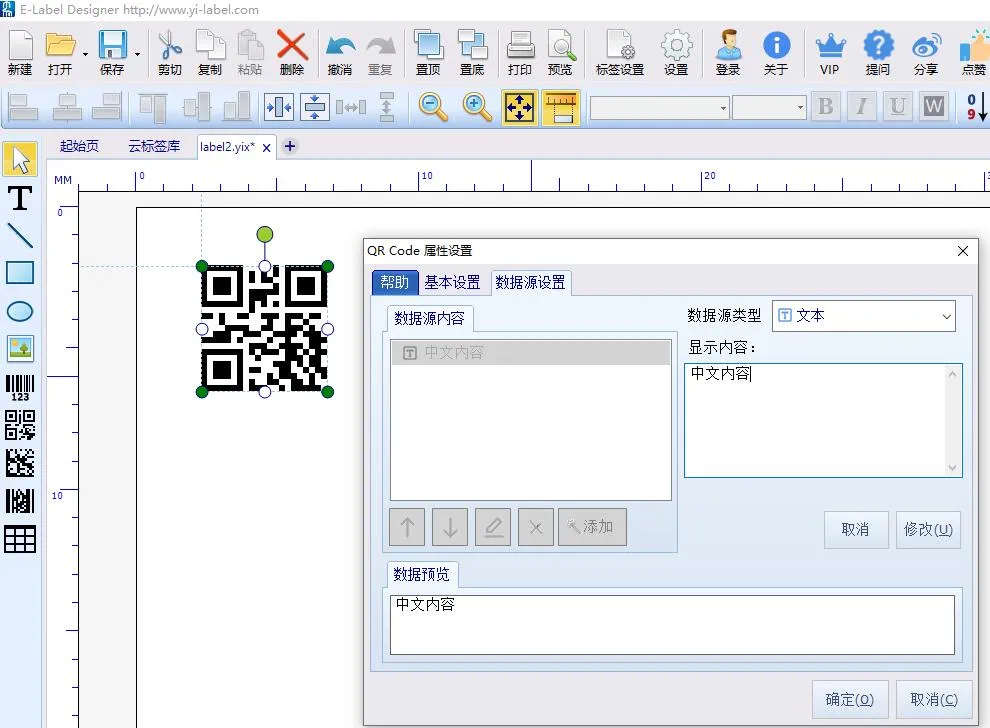The width and height of the screenshot is (990, 728).
Task: Select the image insert tool
Action: pyautogui.click(x=20, y=348)
